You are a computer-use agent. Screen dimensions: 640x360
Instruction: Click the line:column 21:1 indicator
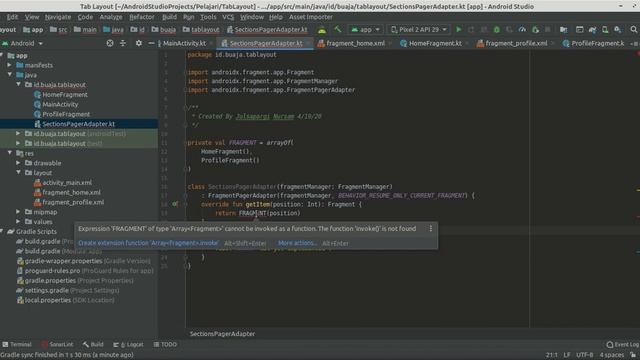coord(551,355)
